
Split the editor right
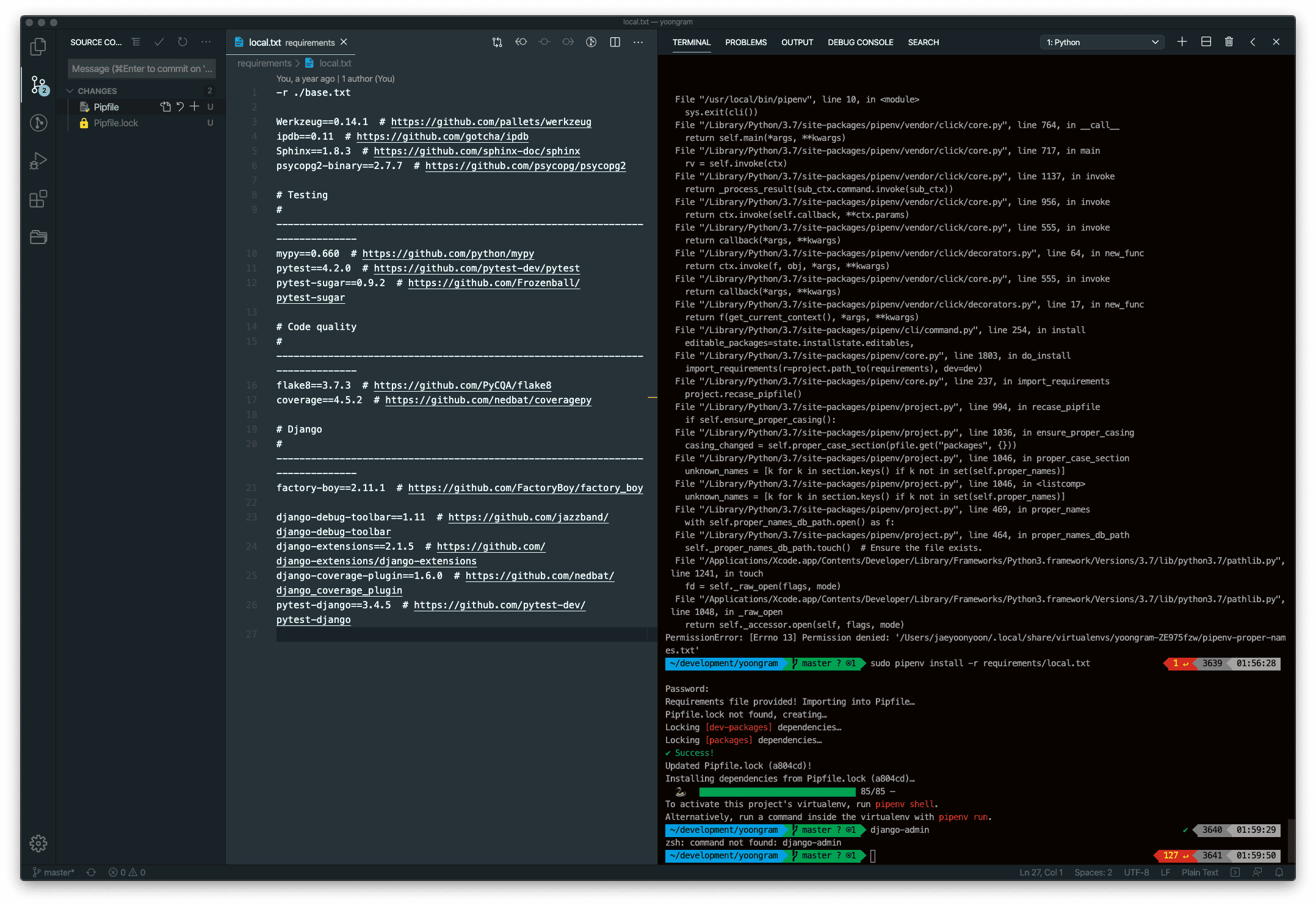(x=615, y=42)
